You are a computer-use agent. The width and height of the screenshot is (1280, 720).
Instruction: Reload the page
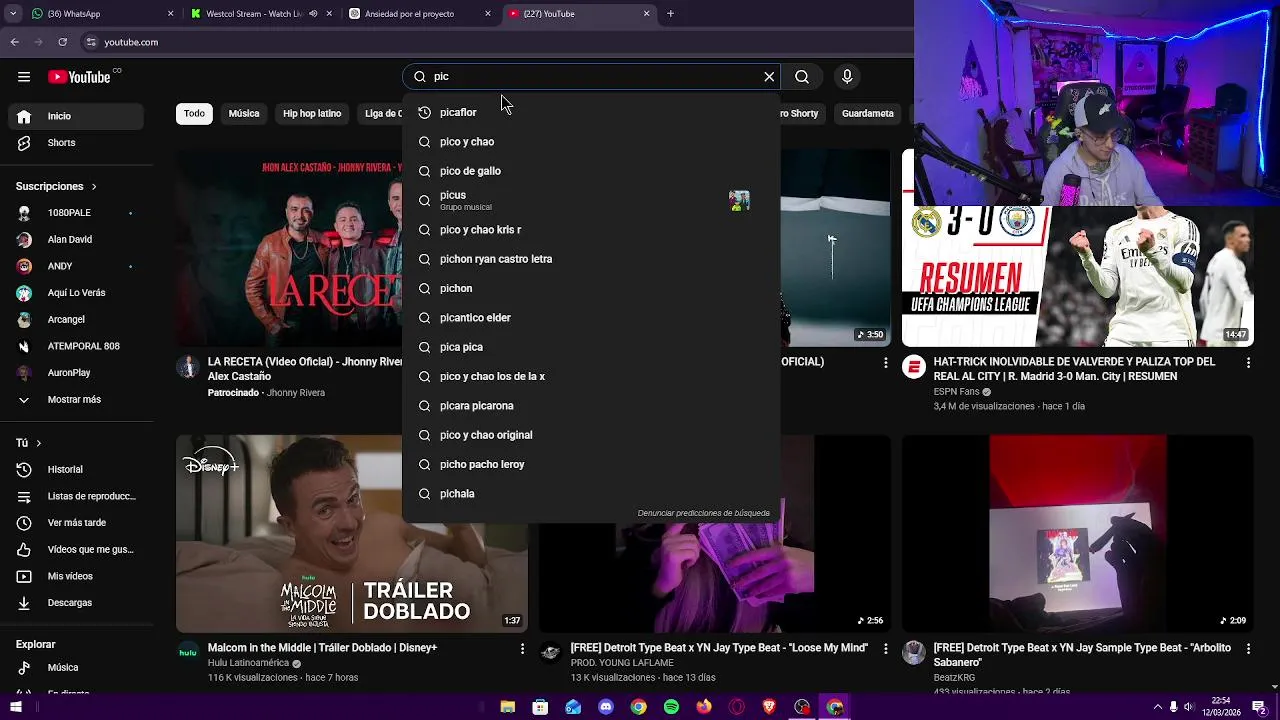click(62, 42)
